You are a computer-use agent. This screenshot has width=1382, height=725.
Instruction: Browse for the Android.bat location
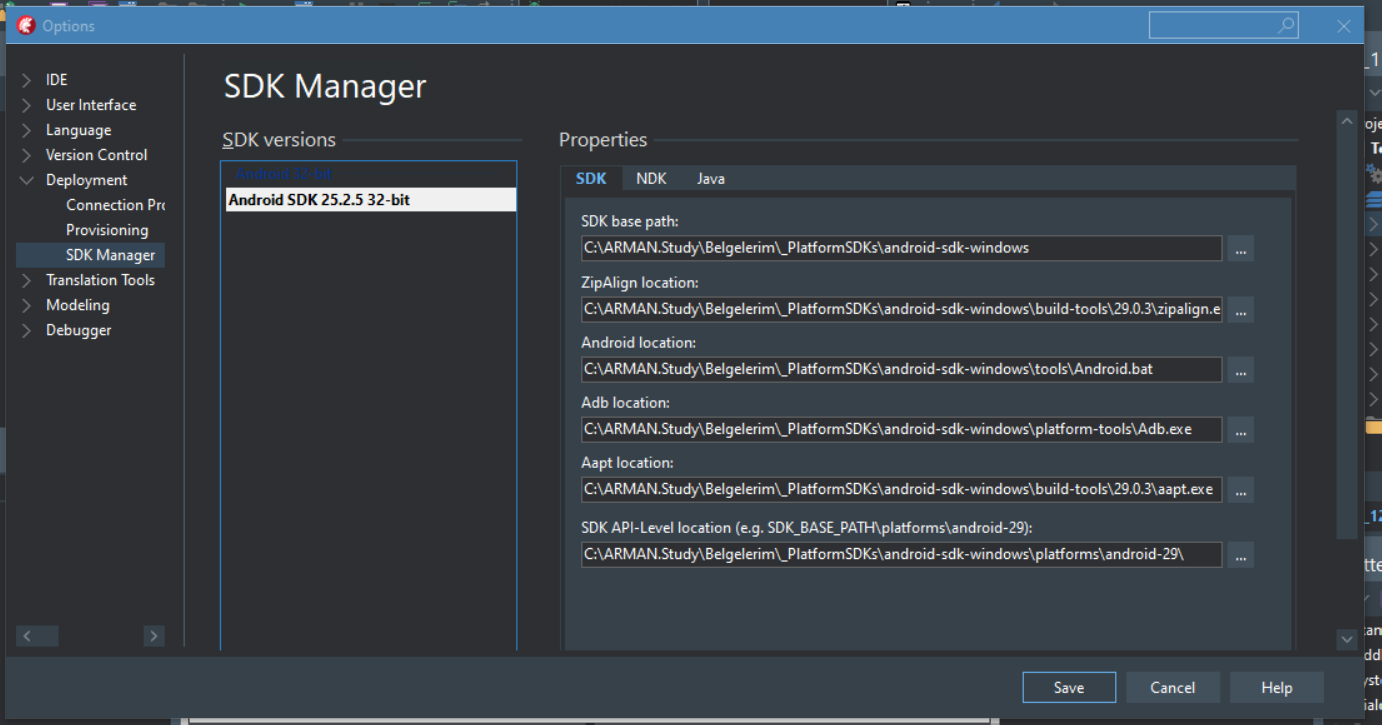1241,369
